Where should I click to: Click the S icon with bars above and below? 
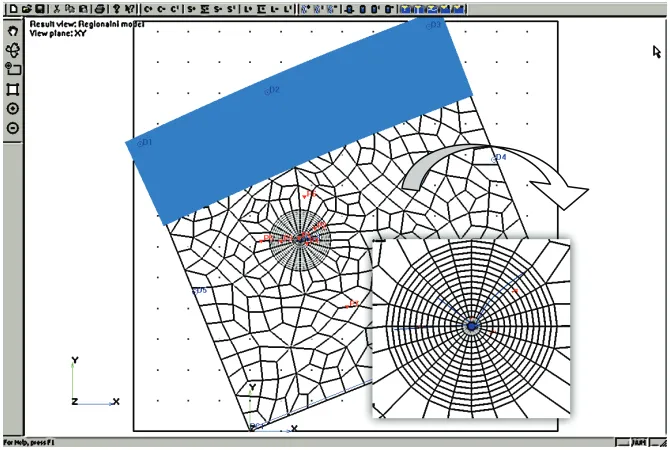[x=205, y=9]
